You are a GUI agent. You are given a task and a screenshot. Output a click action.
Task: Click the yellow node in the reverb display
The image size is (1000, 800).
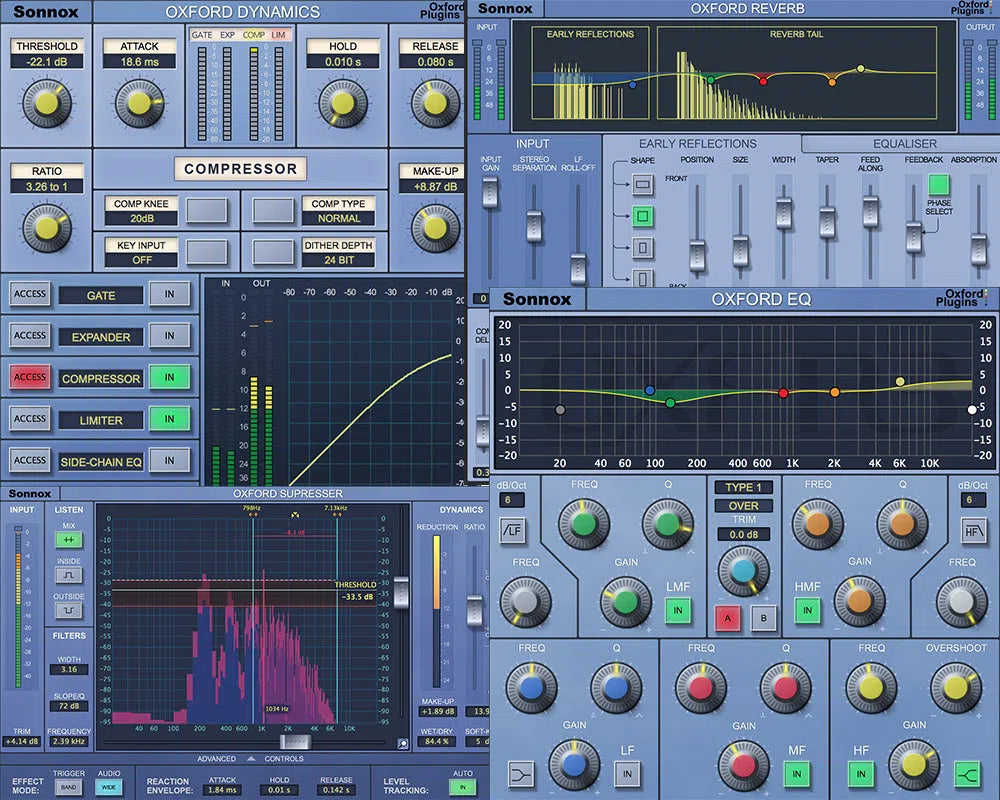[860, 68]
